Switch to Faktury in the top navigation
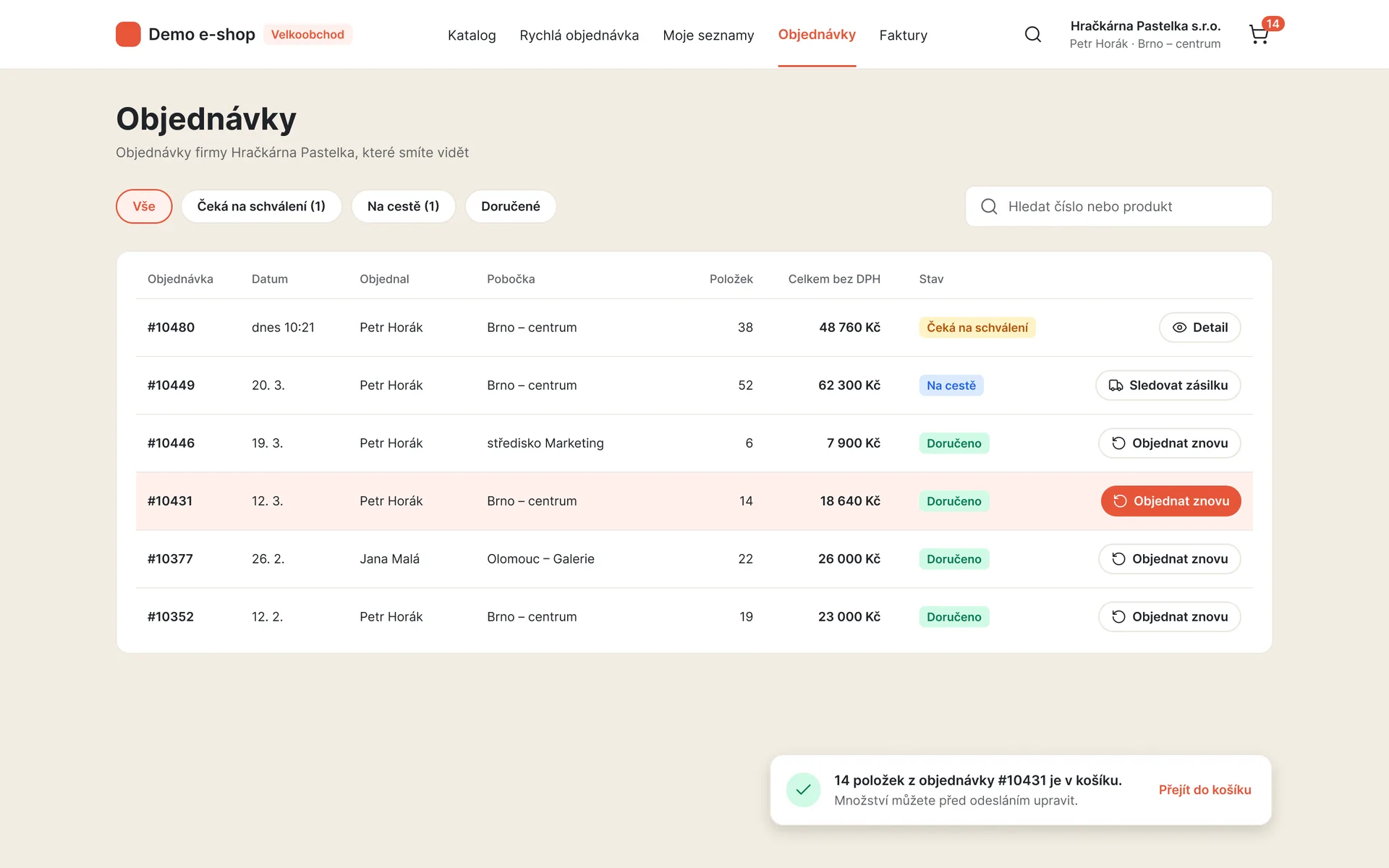Screen dimensions: 1389x868 pos(903,35)
